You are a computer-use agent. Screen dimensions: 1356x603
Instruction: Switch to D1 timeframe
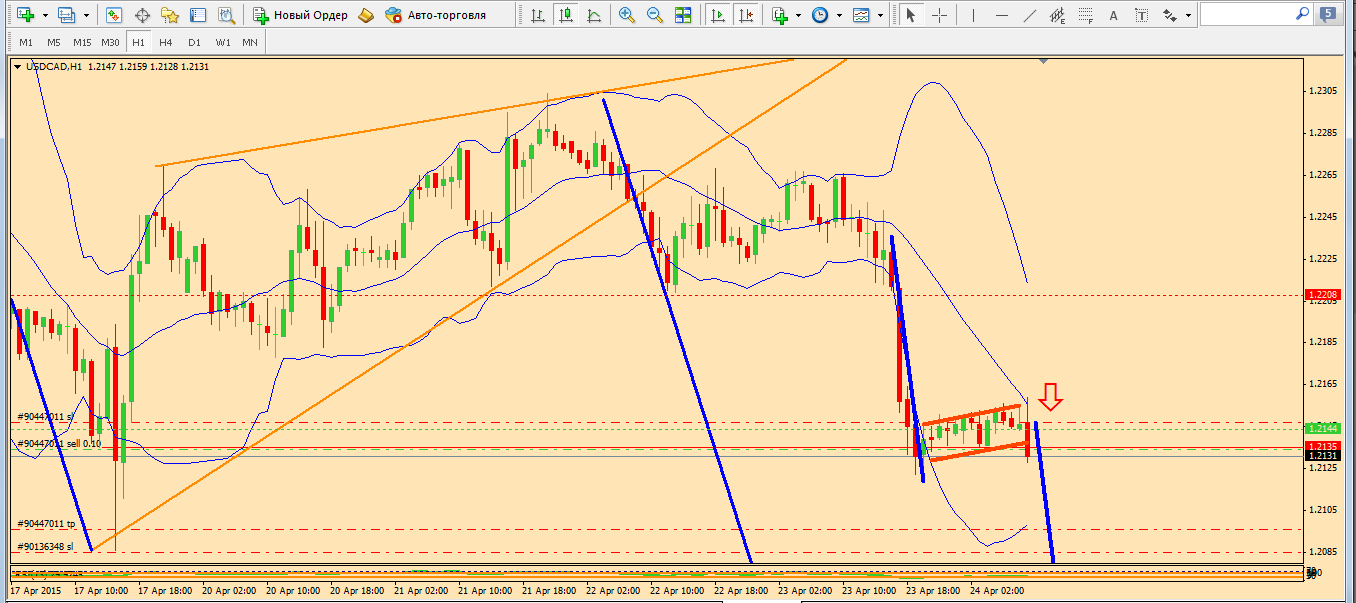point(194,42)
